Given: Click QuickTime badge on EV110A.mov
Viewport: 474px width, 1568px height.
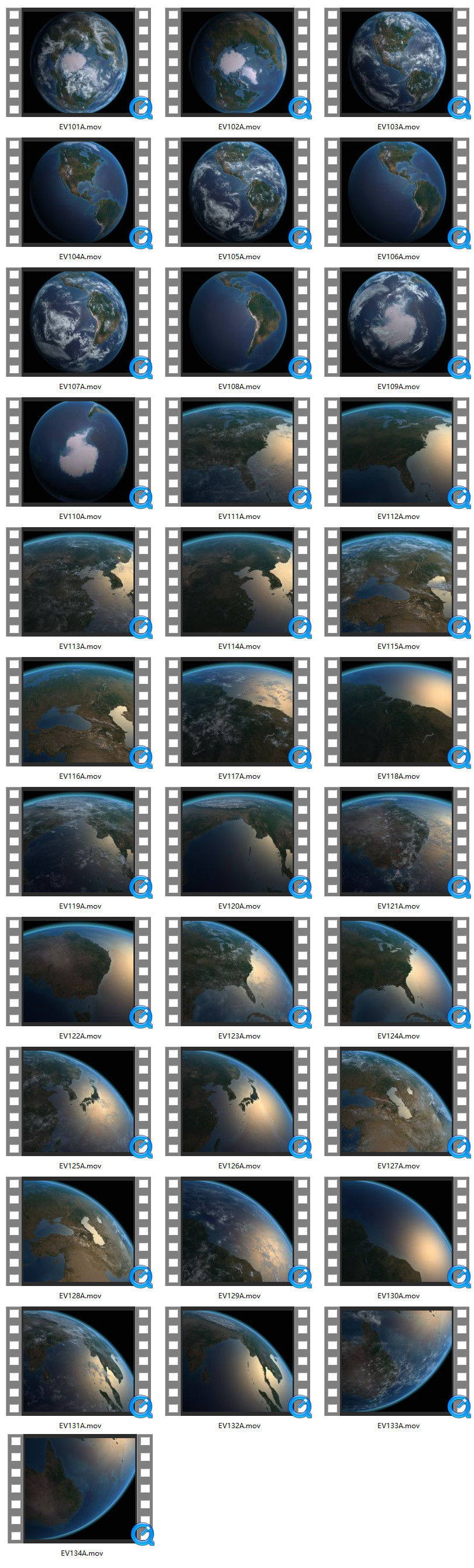Looking at the screenshot, I should point(140,497).
